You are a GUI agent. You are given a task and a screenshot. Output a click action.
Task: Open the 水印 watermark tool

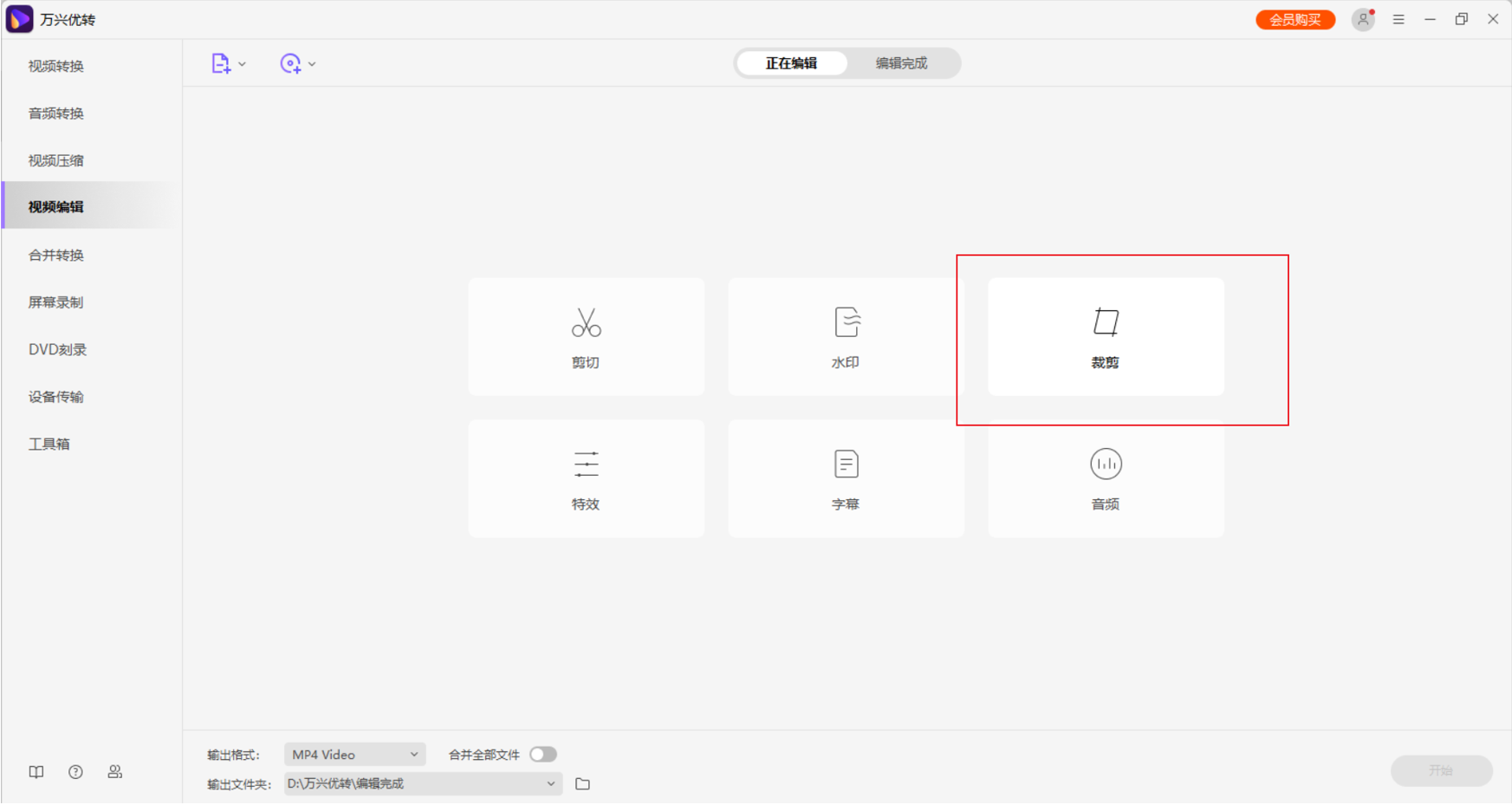846,337
